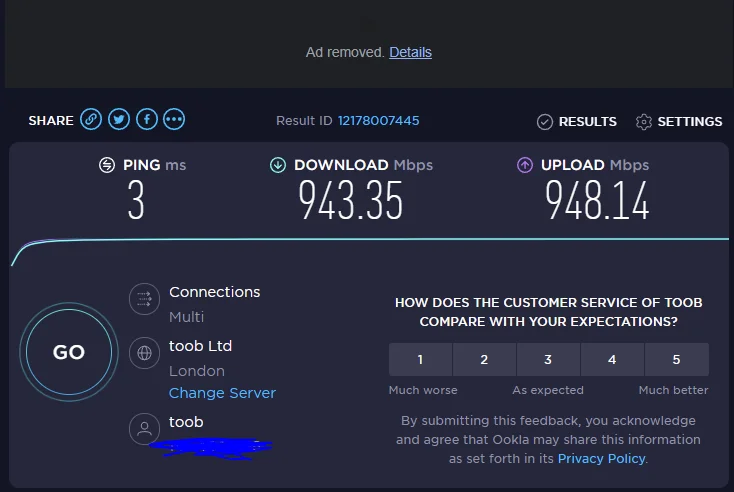This screenshot has width=734, height=492.
Task: Click the globe server icon
Action: point(145,352)
